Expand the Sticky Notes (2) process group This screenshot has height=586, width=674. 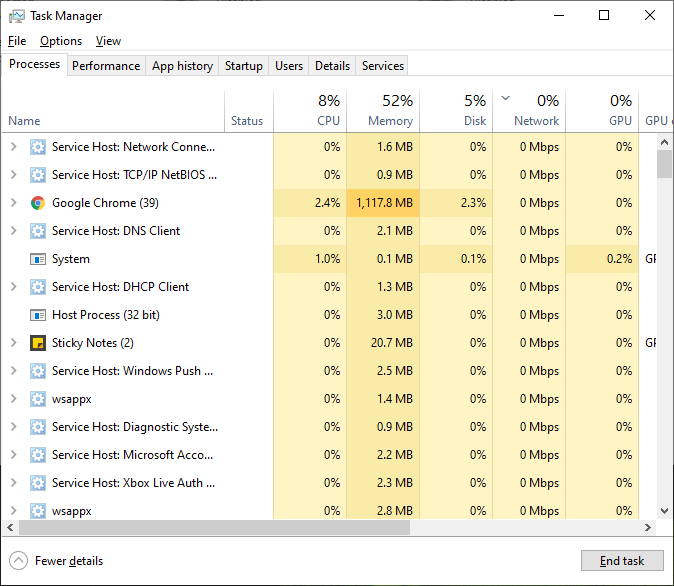pos(13,343)
